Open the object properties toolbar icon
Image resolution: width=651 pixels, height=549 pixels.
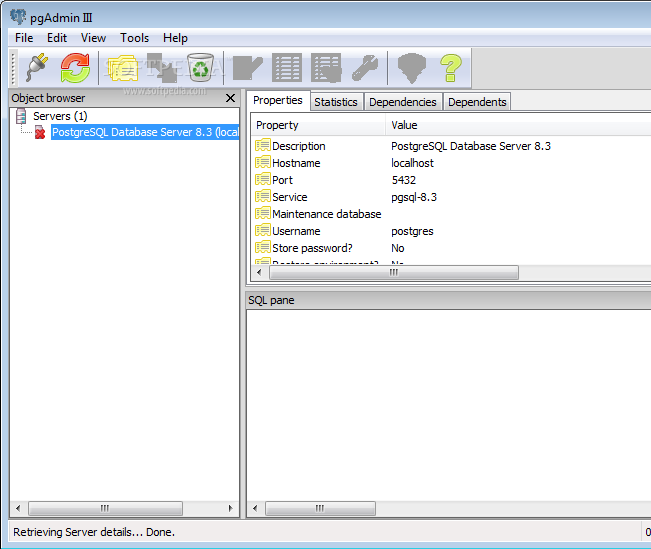[122, 68]
